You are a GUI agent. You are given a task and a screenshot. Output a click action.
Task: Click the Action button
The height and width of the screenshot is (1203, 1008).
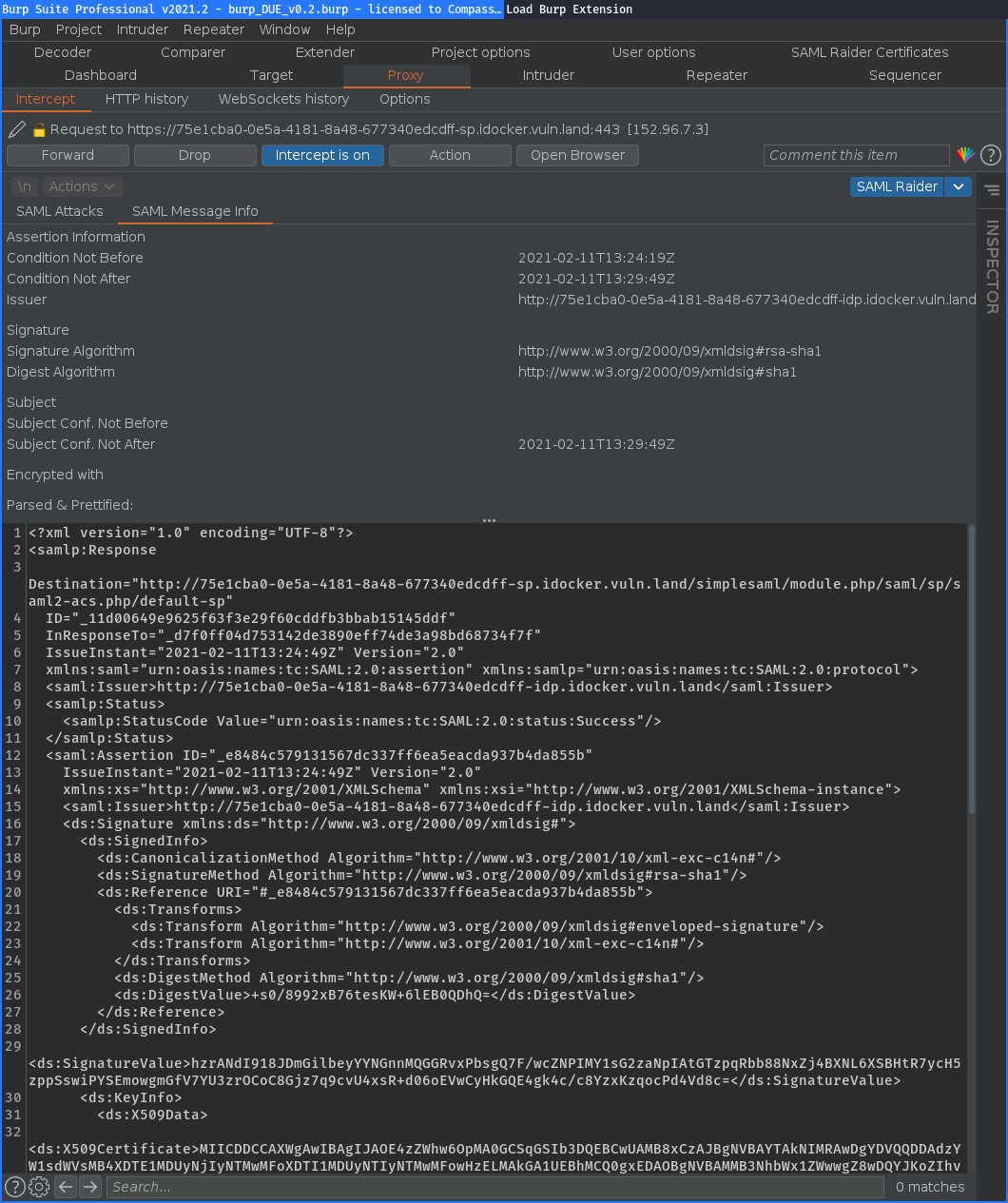450,155
